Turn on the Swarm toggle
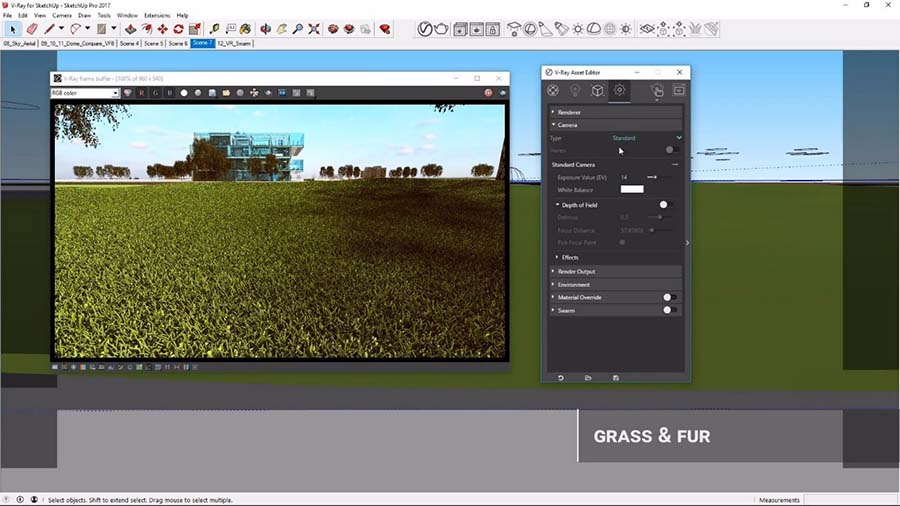Viewport: 900px width, 506px height. point(669,310)
